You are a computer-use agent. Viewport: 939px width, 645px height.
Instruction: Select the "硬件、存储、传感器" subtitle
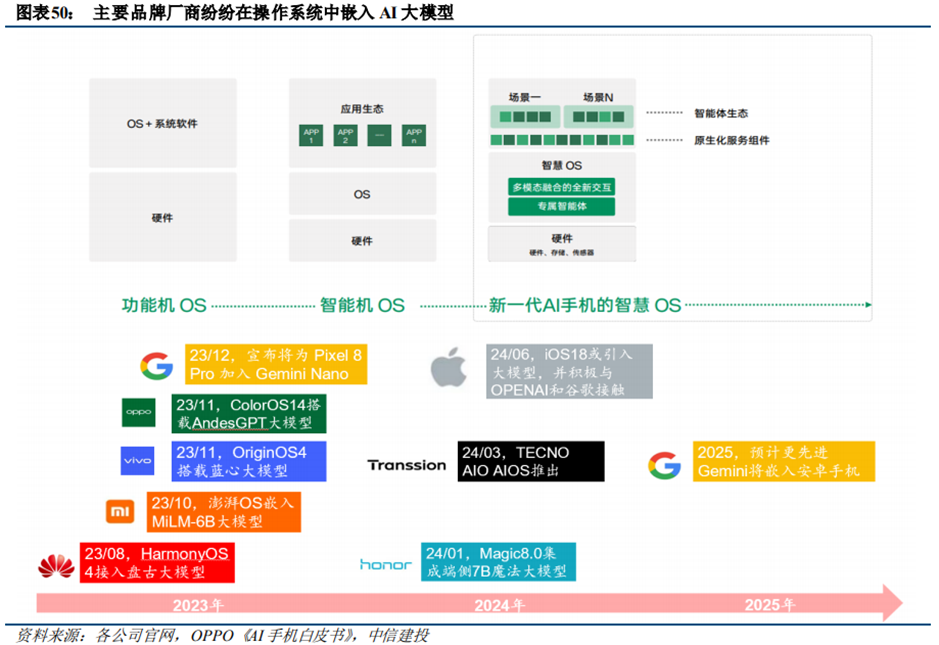click(x=562, y=253)
